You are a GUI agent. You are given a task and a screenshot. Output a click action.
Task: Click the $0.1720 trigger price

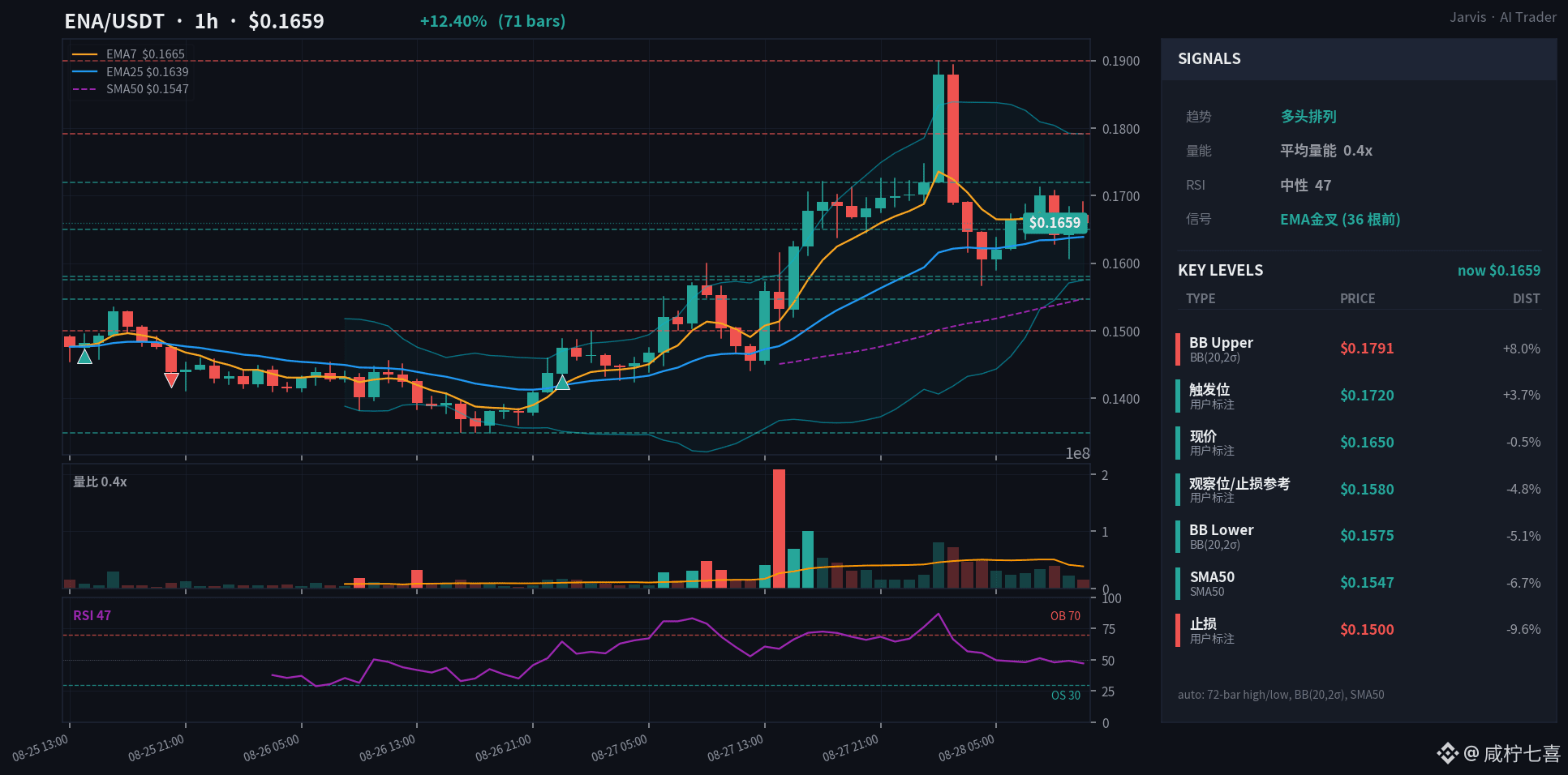1367,396
